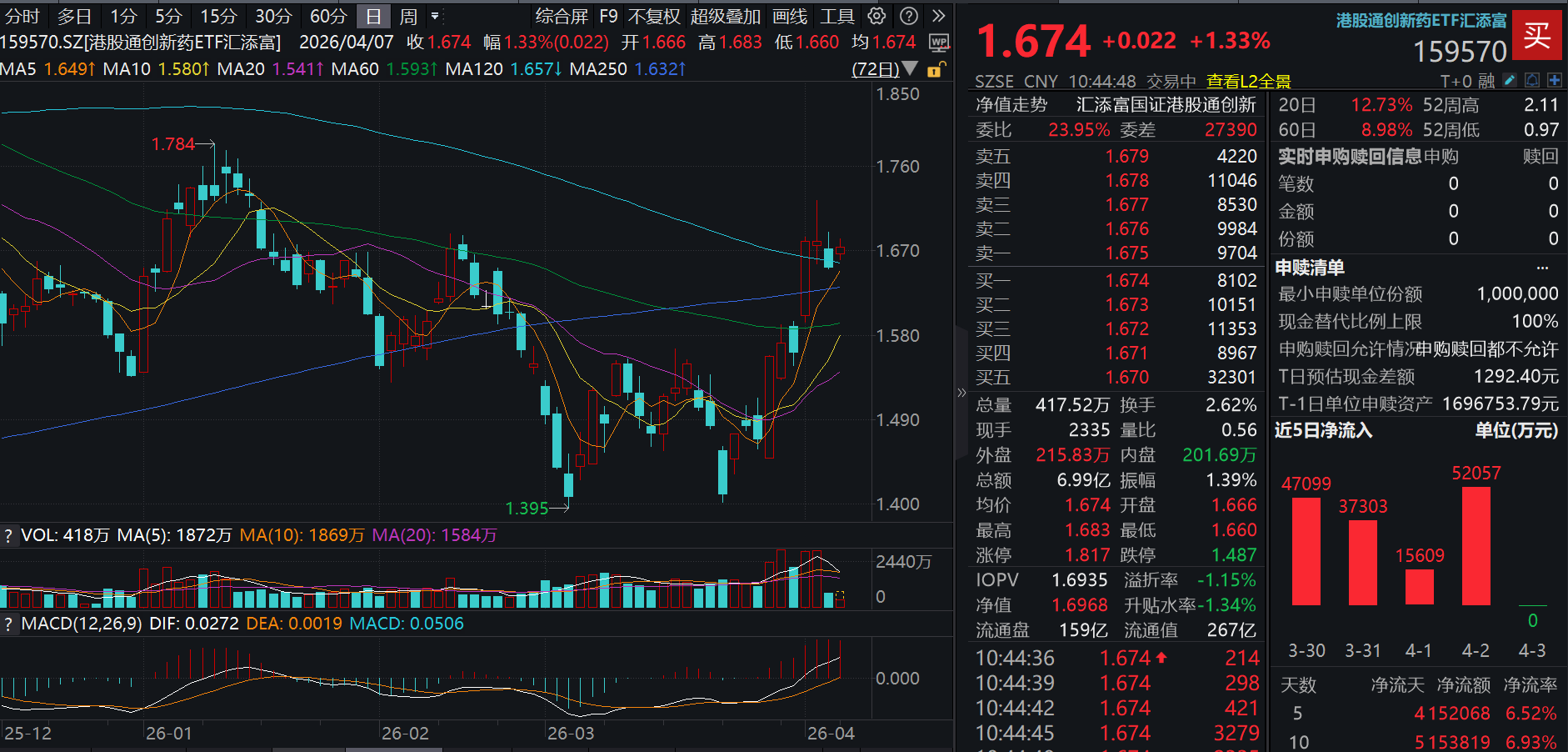Click the bell price alert icon
This screenshot has height=752, width=1568.
pos(1532,80)
